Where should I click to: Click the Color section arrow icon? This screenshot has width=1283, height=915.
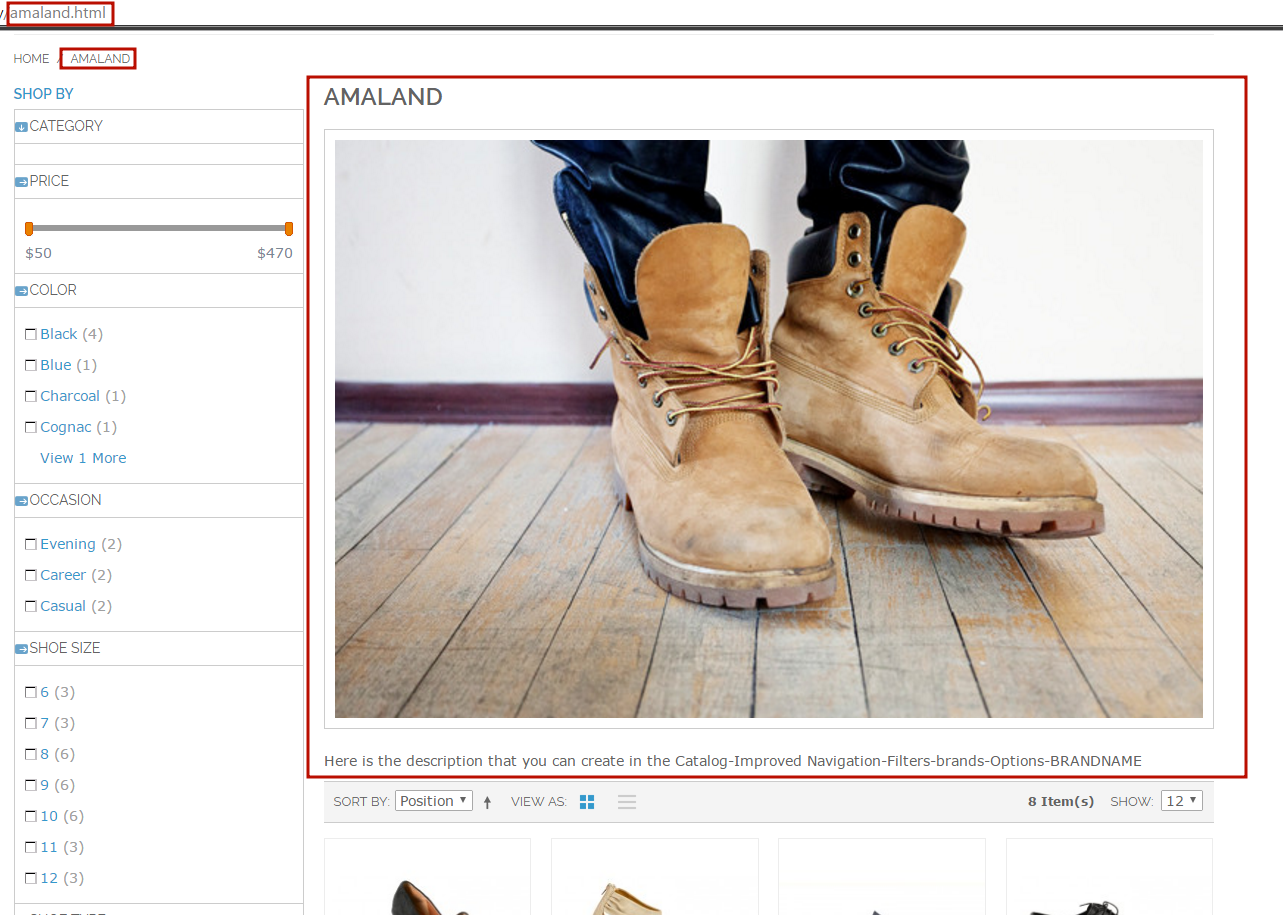point(21,291)
